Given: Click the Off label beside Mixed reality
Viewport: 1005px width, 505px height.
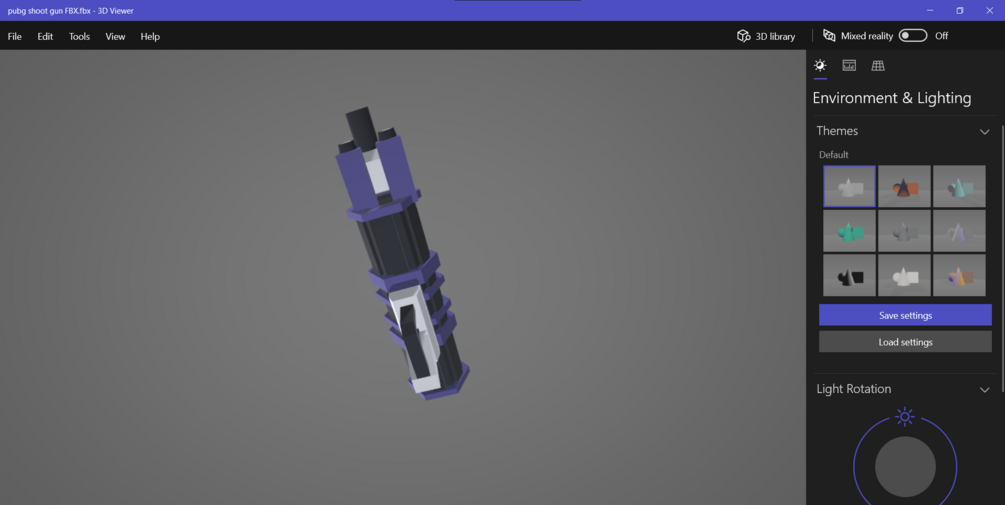Looking at the screenshot, I should (941, 36).
